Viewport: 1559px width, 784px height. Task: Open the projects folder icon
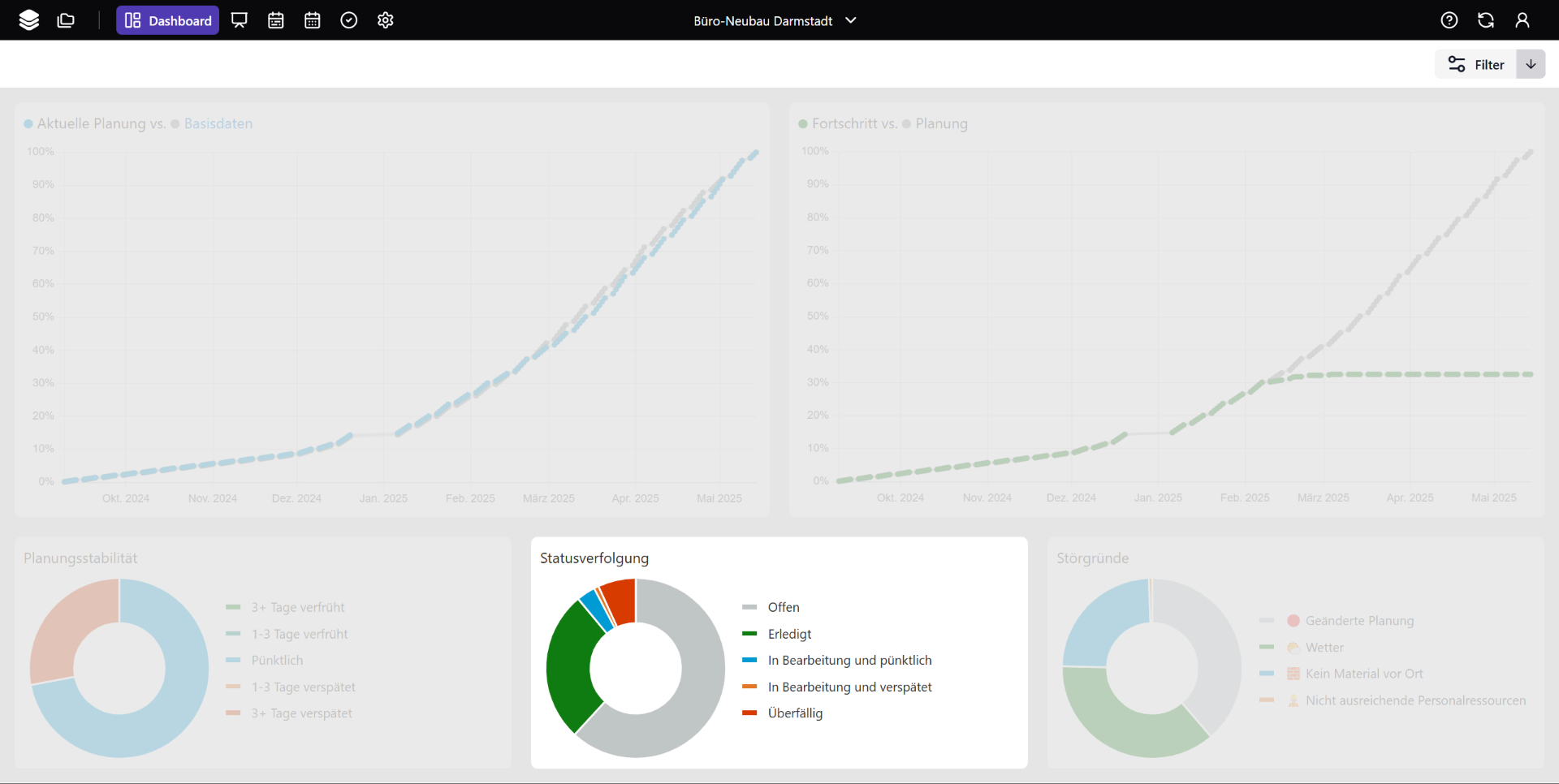click(66, 20)
